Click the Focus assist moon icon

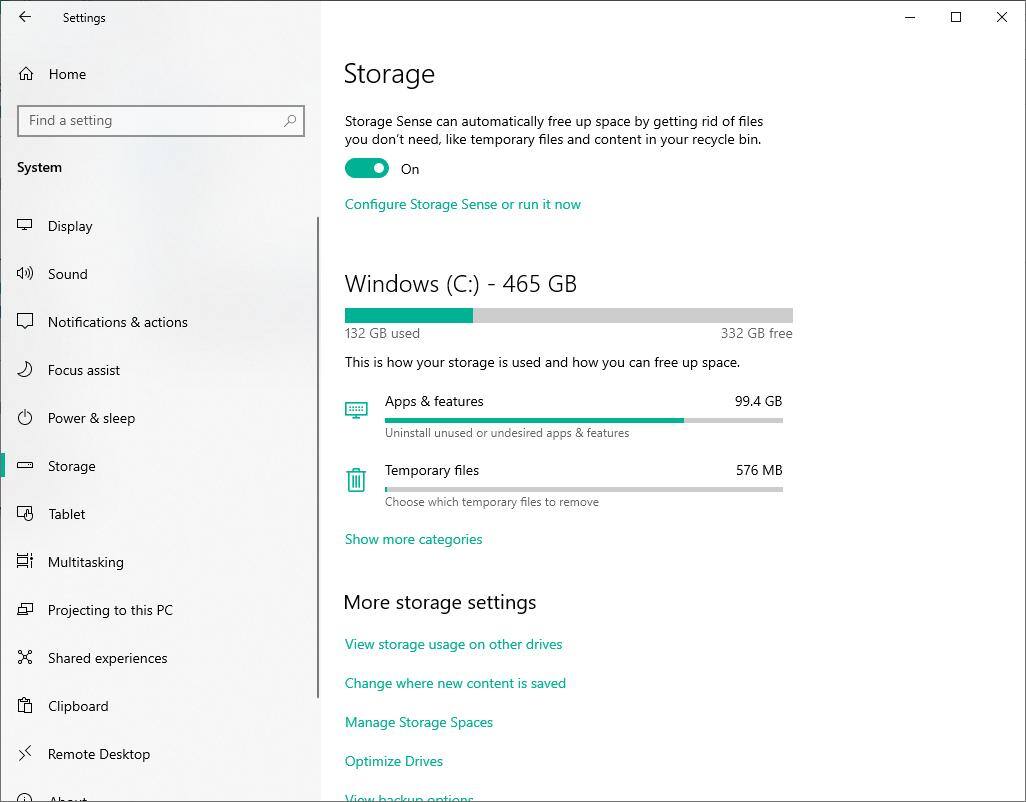pyautogui.click(x=26, y=370)
